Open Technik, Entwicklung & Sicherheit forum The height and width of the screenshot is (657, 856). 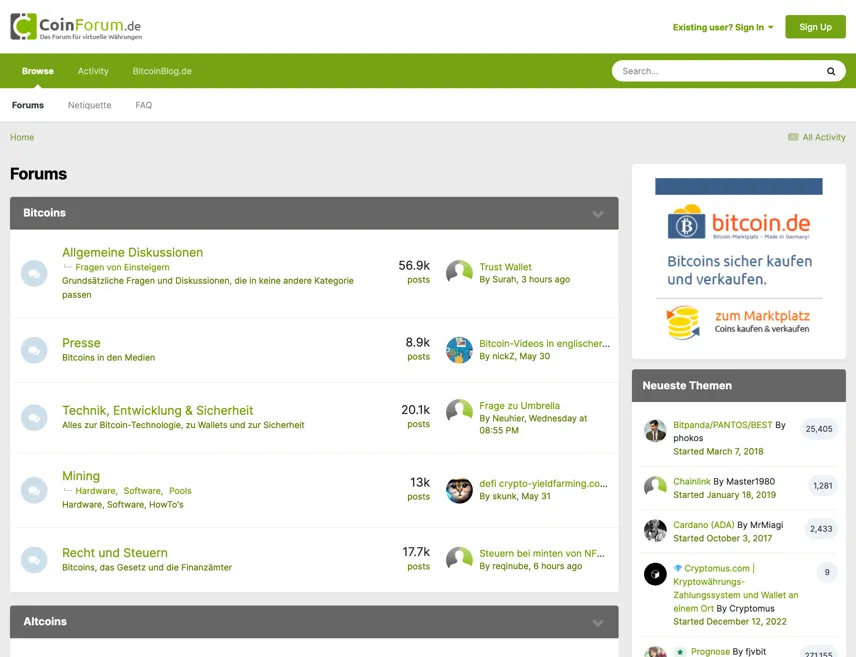coord(157,410)
